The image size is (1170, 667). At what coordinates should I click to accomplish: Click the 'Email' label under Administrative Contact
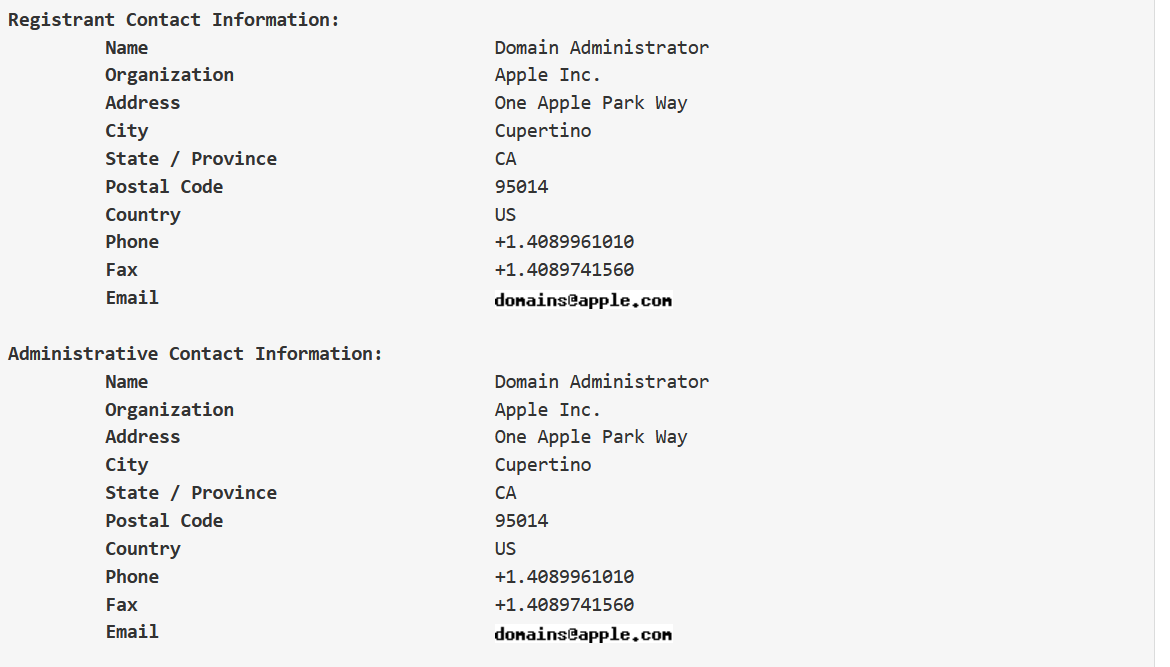(132, 632)
